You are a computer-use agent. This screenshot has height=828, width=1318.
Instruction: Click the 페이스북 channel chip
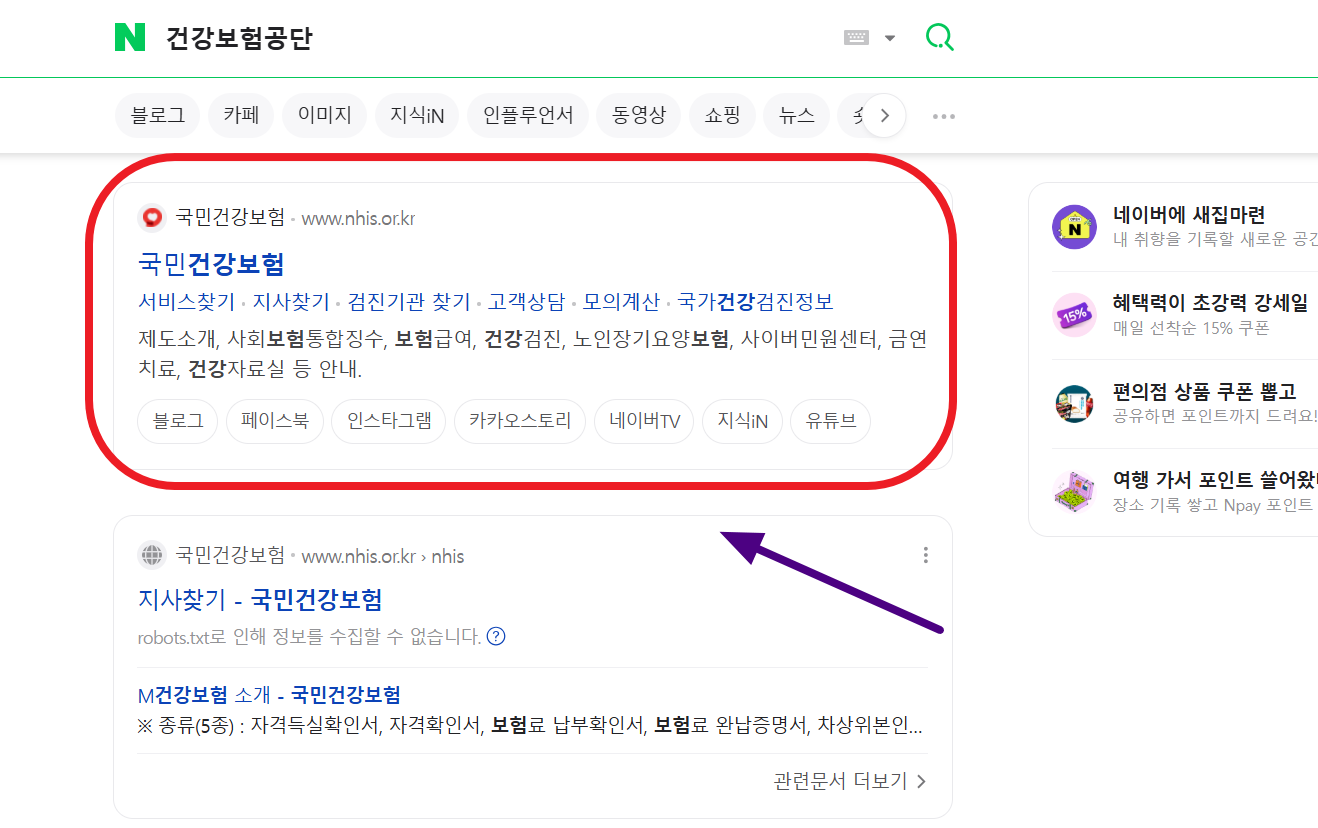(x=275, y=421)
